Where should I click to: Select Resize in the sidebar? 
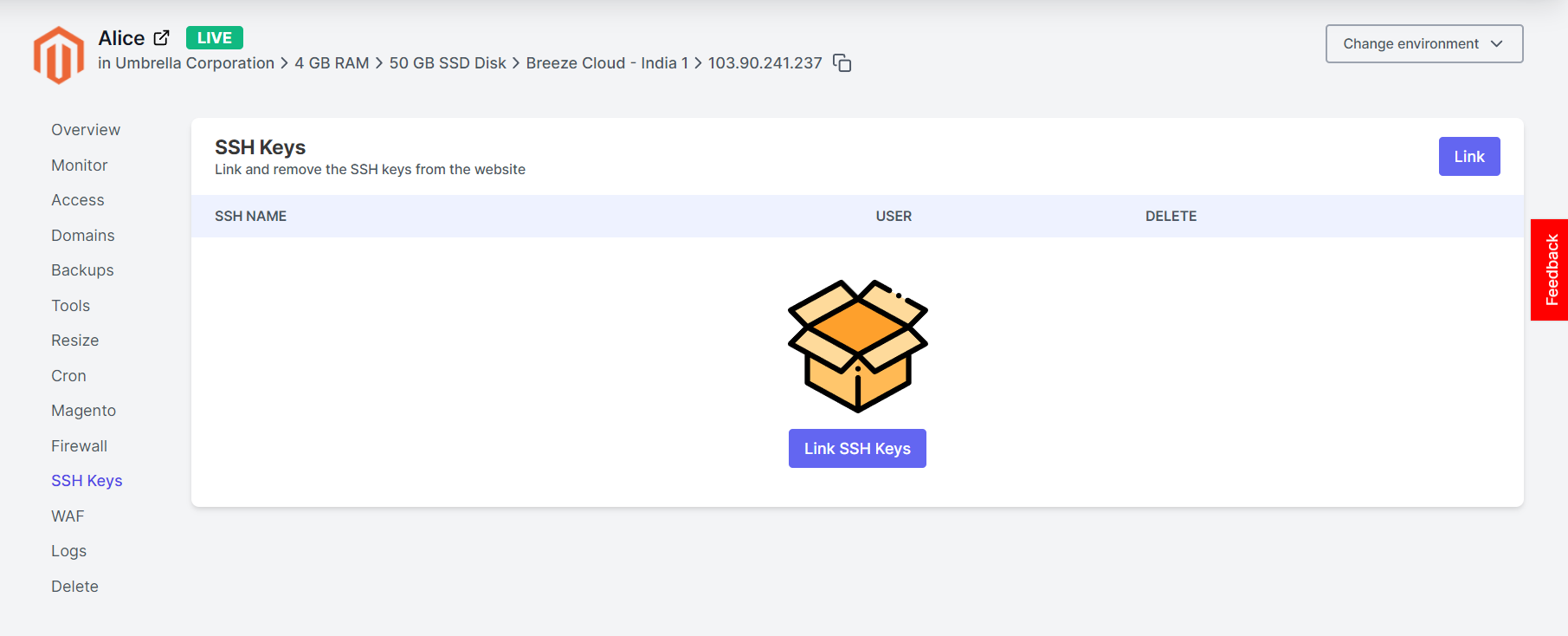75,341
